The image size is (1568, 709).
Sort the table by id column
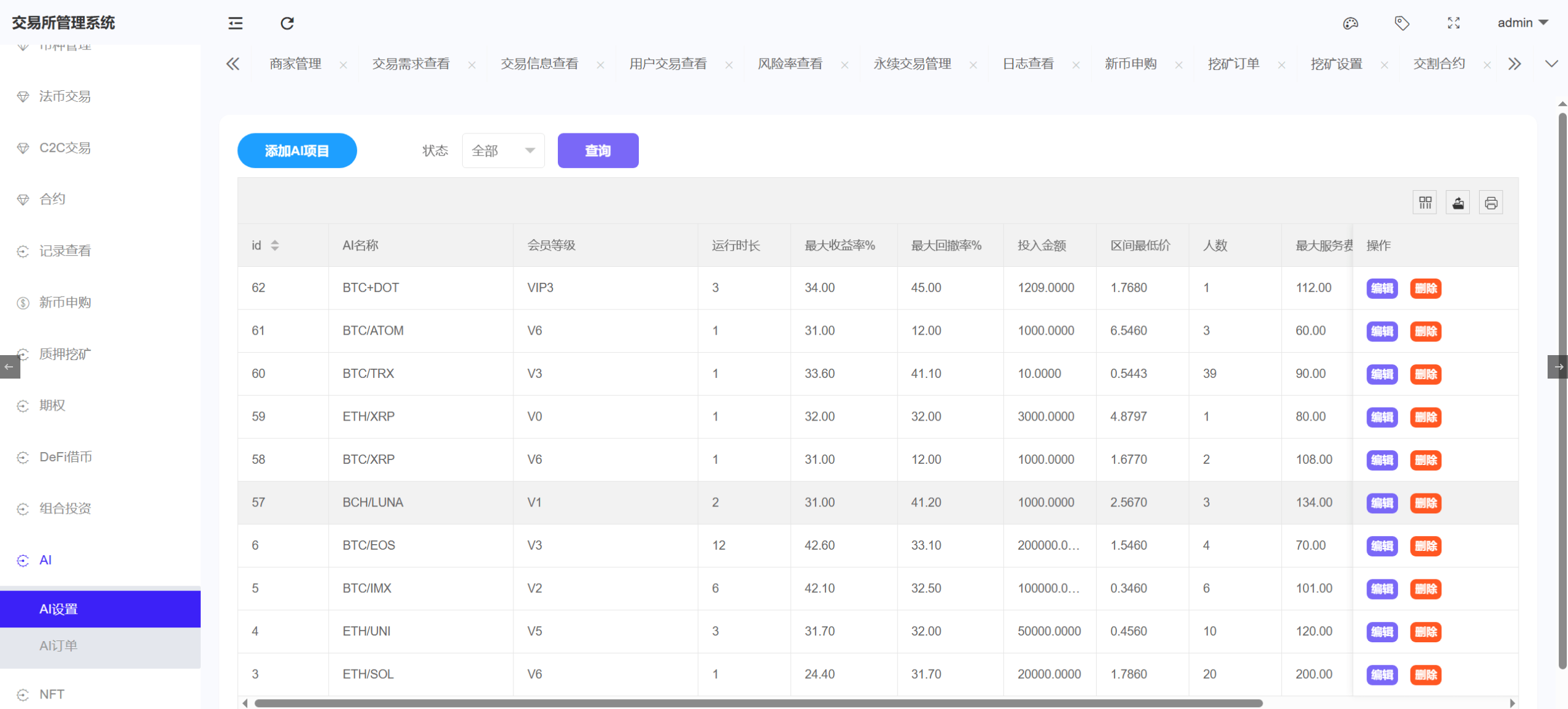[276, 245]
